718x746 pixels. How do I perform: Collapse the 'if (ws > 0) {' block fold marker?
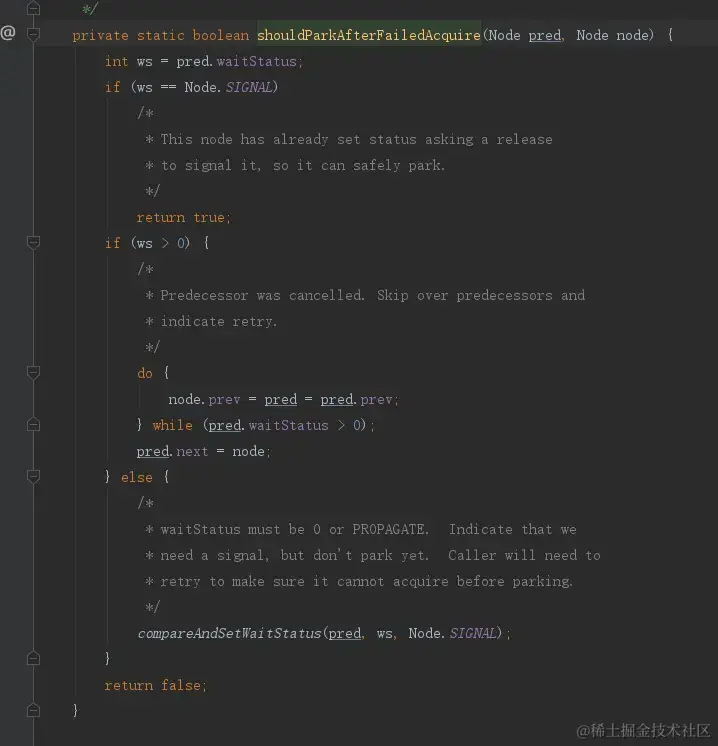point(33,243)
